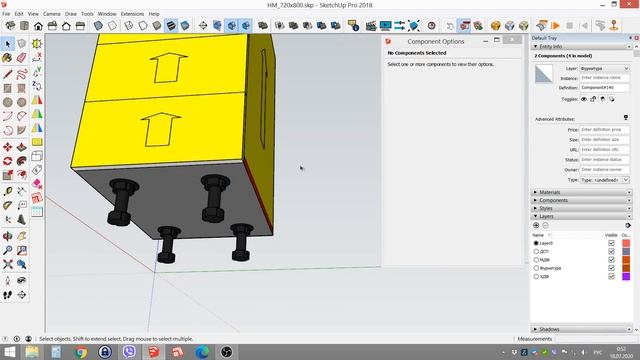Click the Zoom Extents tool
This screenshot has width=640, height=360.
point(7,264)
